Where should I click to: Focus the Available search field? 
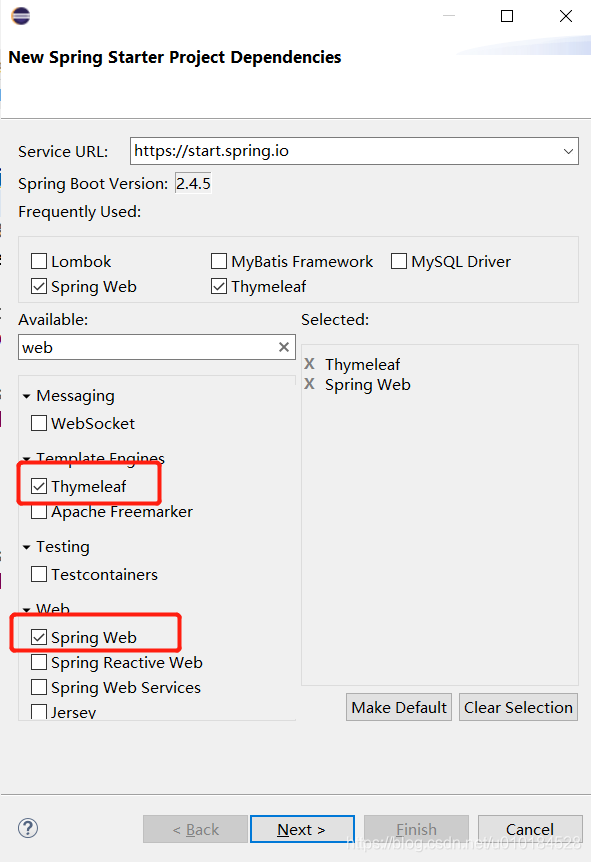(x=148, y=347)
